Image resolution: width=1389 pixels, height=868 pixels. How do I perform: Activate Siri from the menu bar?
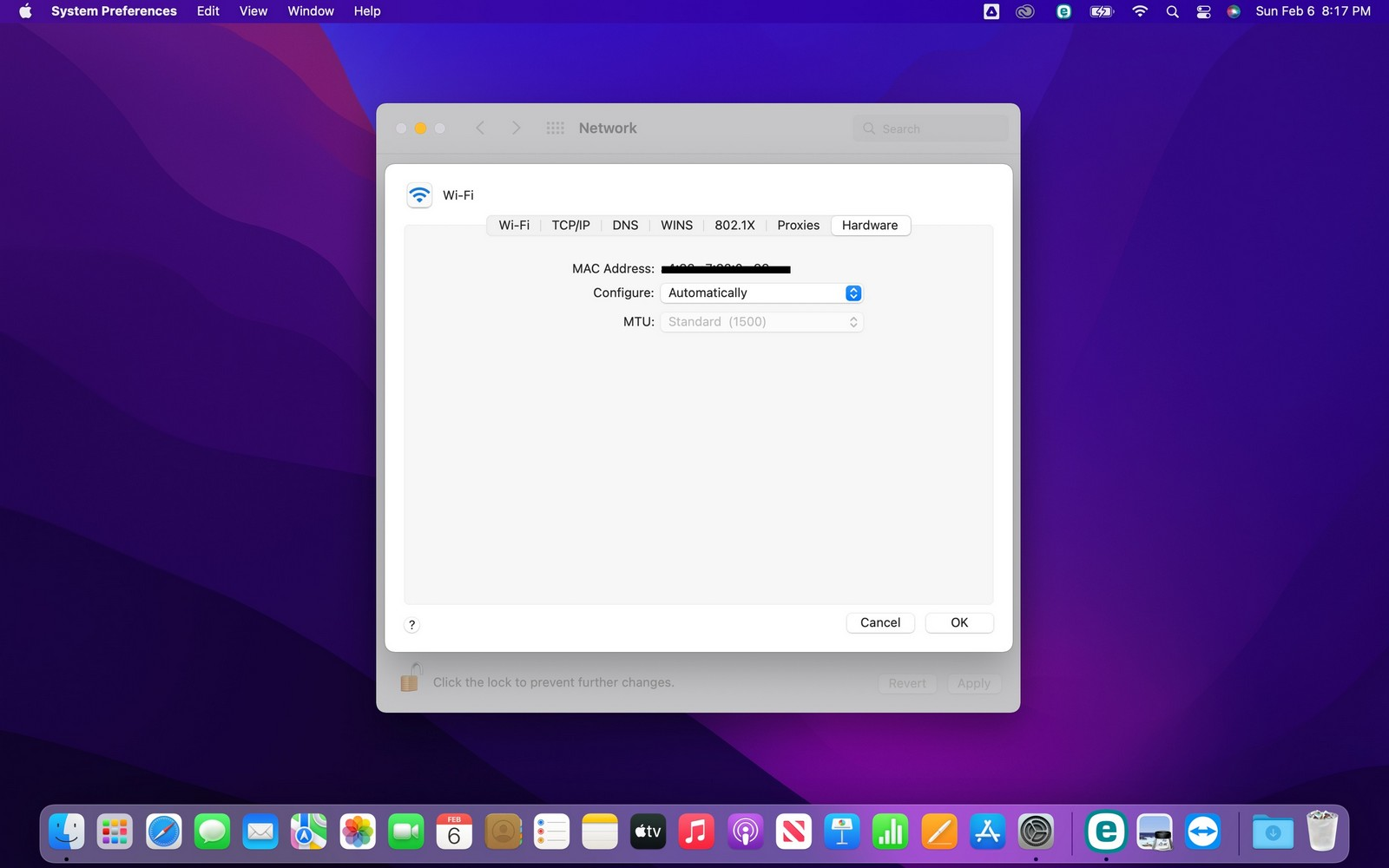(1234, 11)
